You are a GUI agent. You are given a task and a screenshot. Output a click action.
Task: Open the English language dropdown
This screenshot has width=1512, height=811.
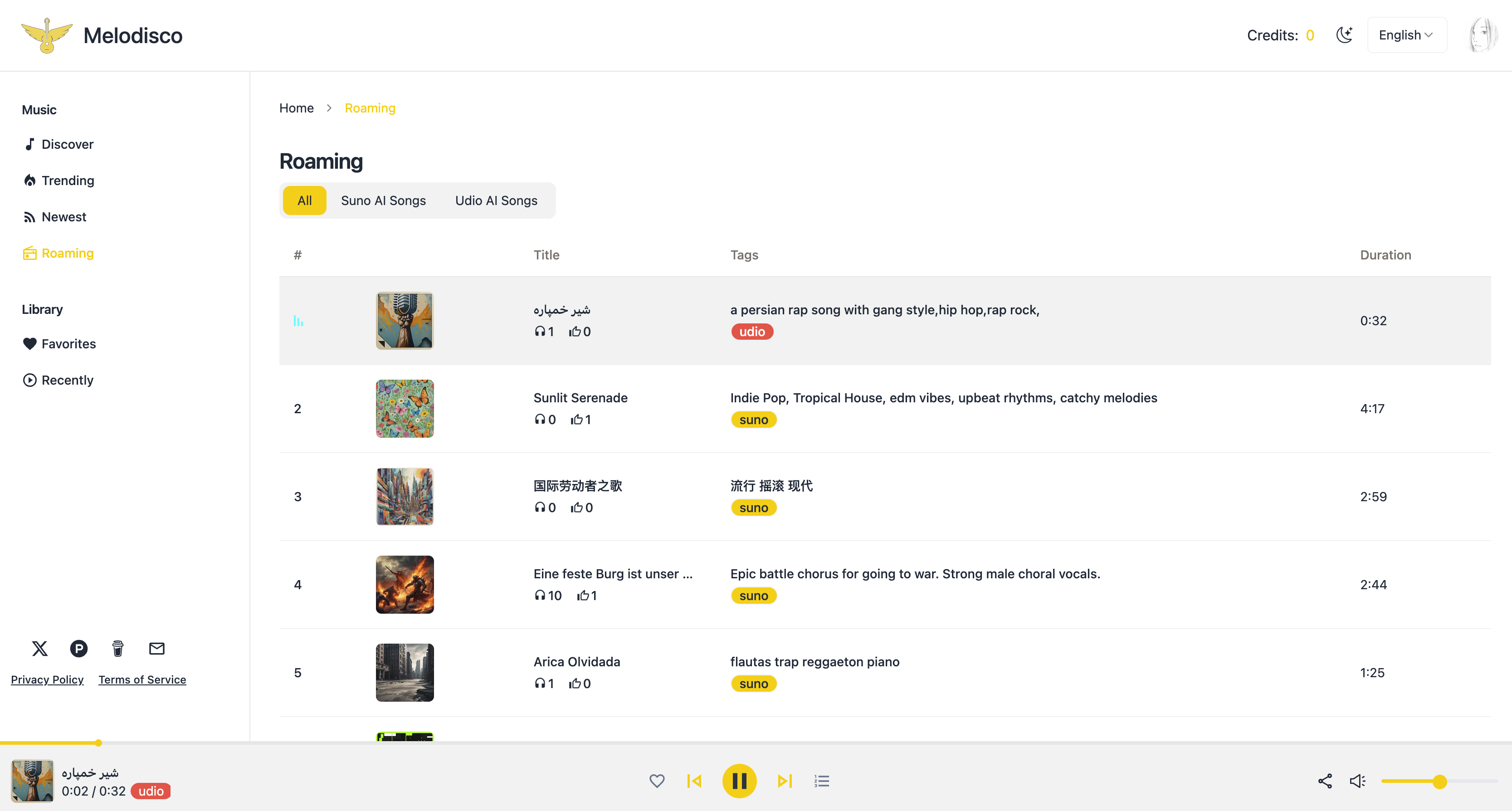[1406, 35]
